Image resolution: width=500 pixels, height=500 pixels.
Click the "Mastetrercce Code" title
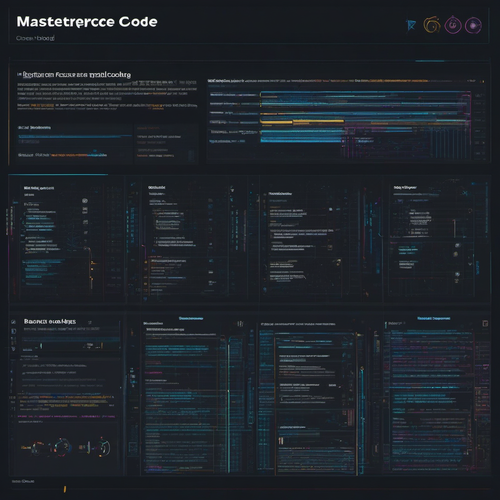point(87,22)
